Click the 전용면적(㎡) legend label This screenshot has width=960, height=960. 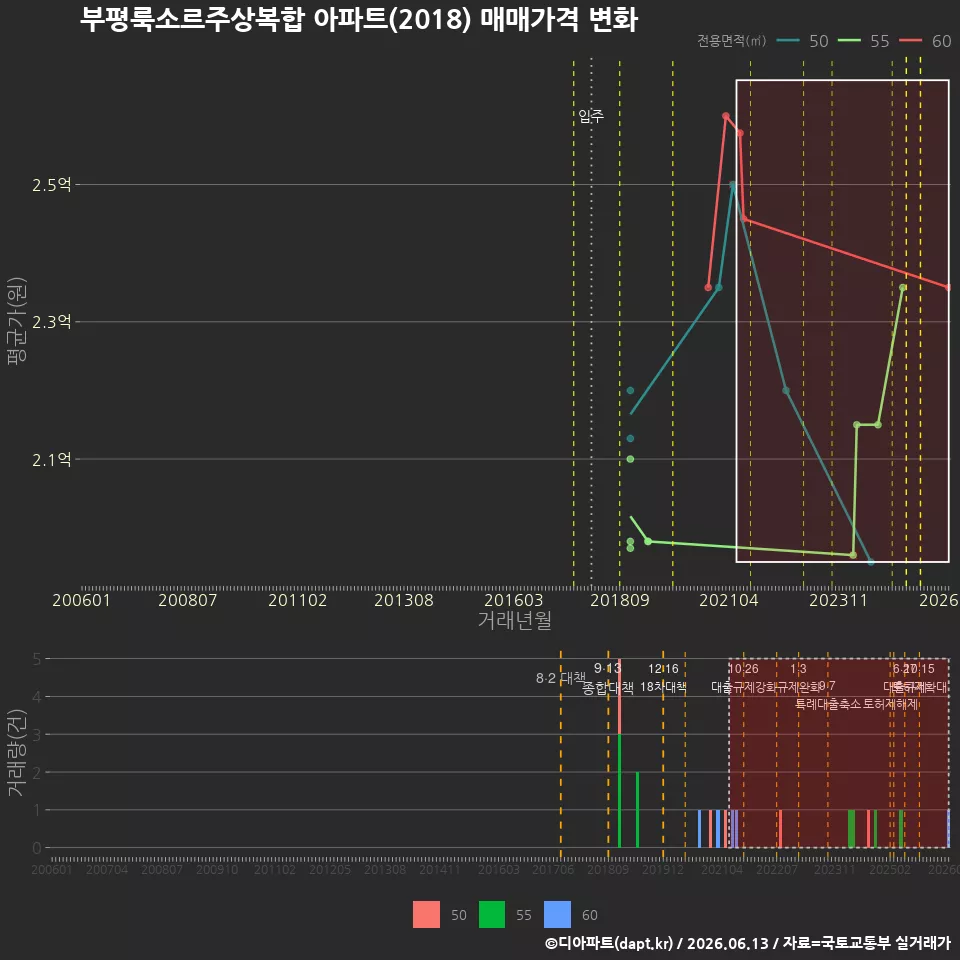tap(732, 41)
